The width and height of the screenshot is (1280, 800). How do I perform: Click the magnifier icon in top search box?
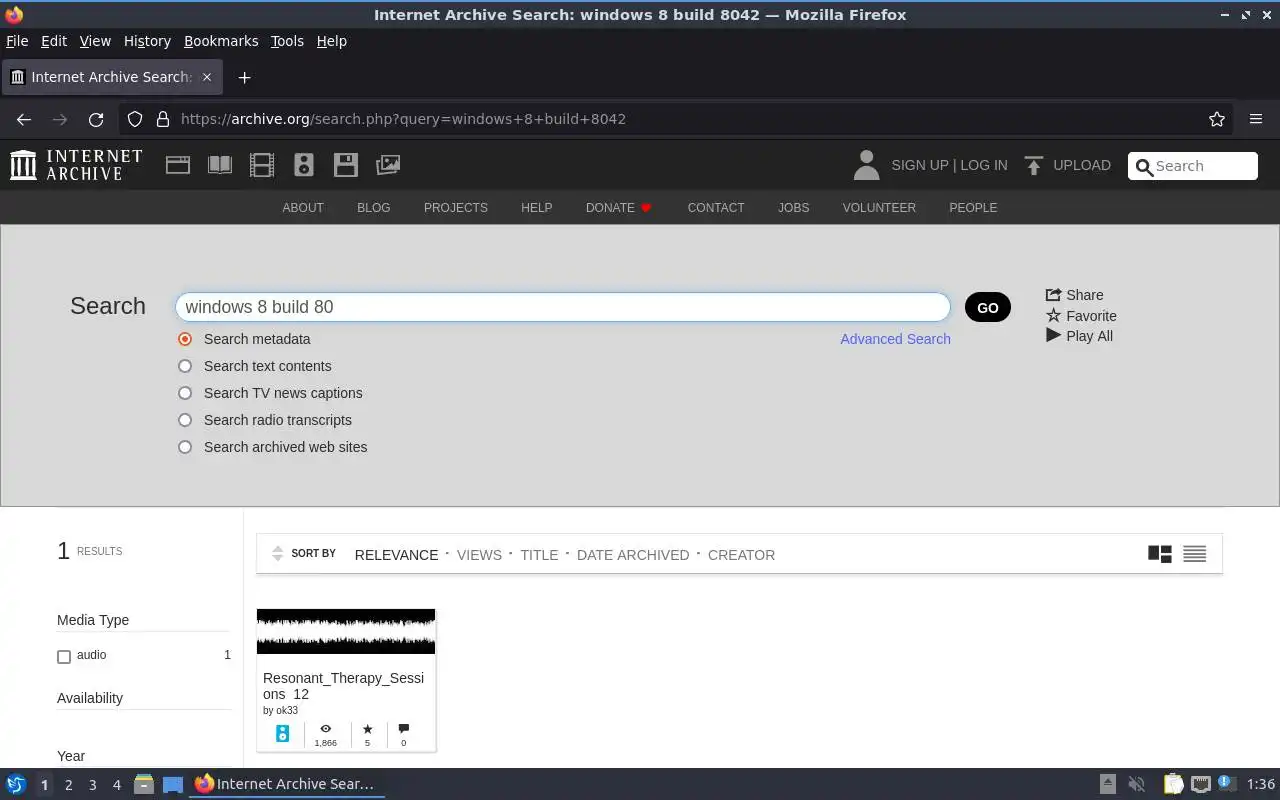coord(1144,167)
